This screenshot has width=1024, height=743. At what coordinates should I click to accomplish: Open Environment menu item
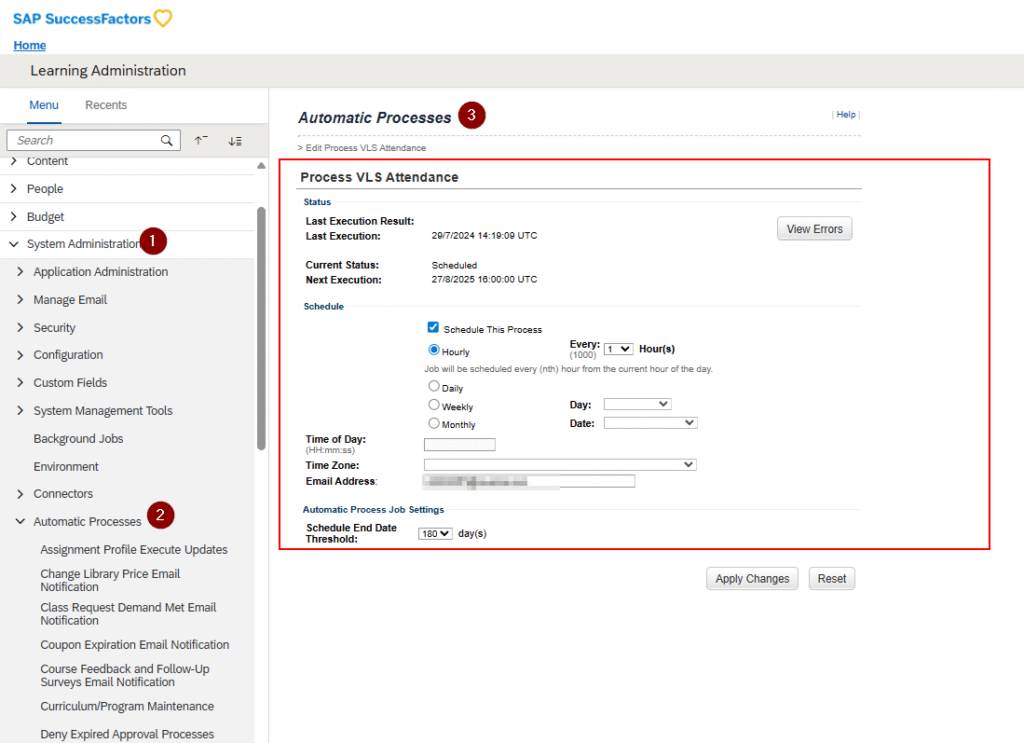(x=66, y=467)
